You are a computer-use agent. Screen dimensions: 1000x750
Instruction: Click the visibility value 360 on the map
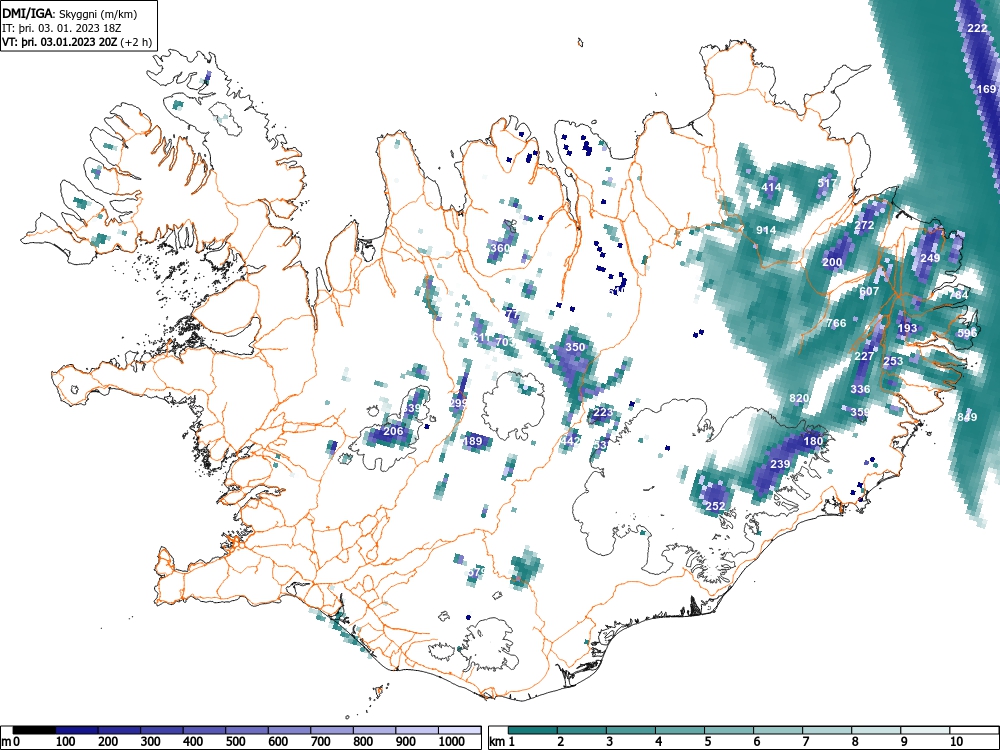point(500,247)
